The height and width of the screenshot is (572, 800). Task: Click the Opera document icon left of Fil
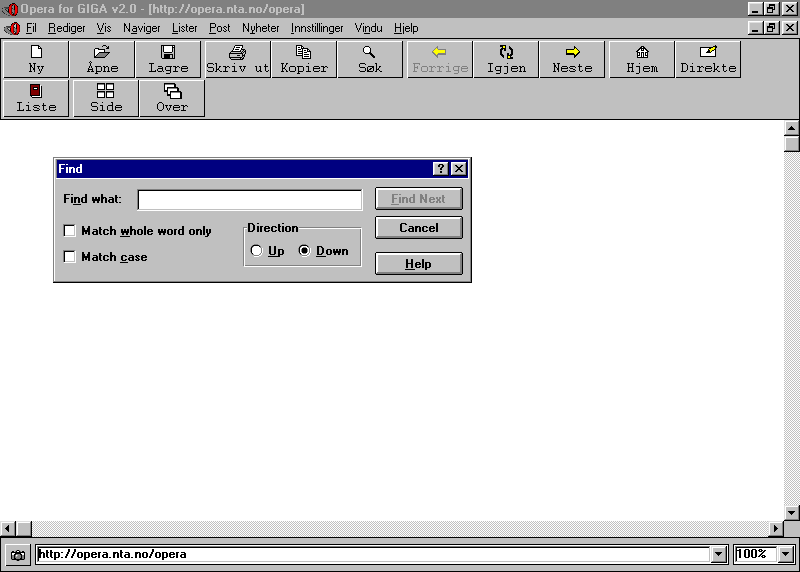tap(12, 28)
